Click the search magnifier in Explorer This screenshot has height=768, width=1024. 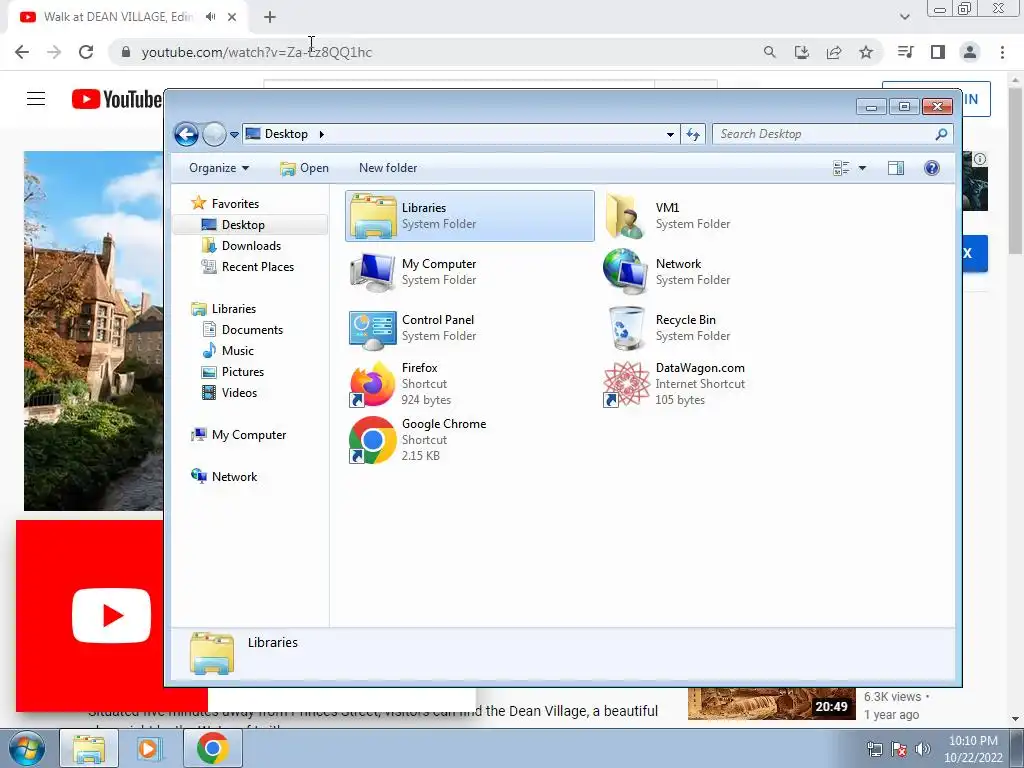click(941, 135)
